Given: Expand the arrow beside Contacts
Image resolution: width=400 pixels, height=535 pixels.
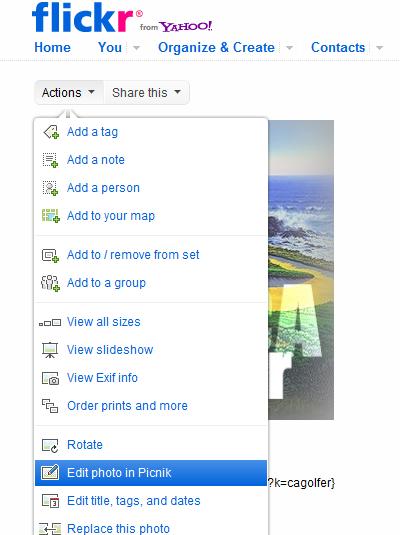Looking at the screenshot, I should [x=379, y=47].
